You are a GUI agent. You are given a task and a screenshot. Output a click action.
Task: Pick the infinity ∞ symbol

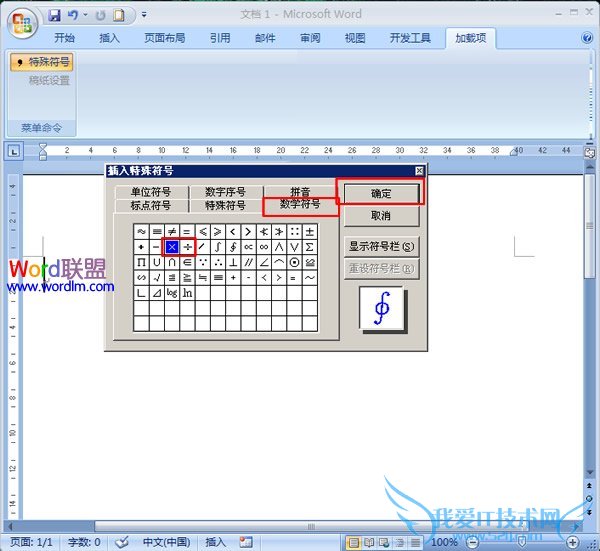pos(264,247)
